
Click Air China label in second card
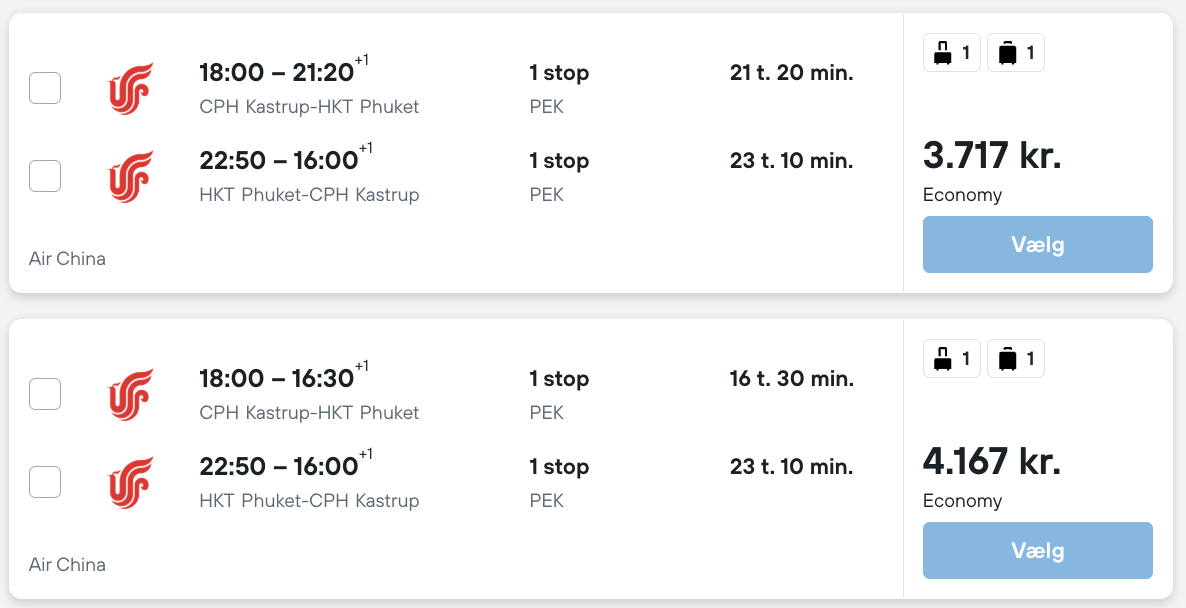click(x=67, y=564)
